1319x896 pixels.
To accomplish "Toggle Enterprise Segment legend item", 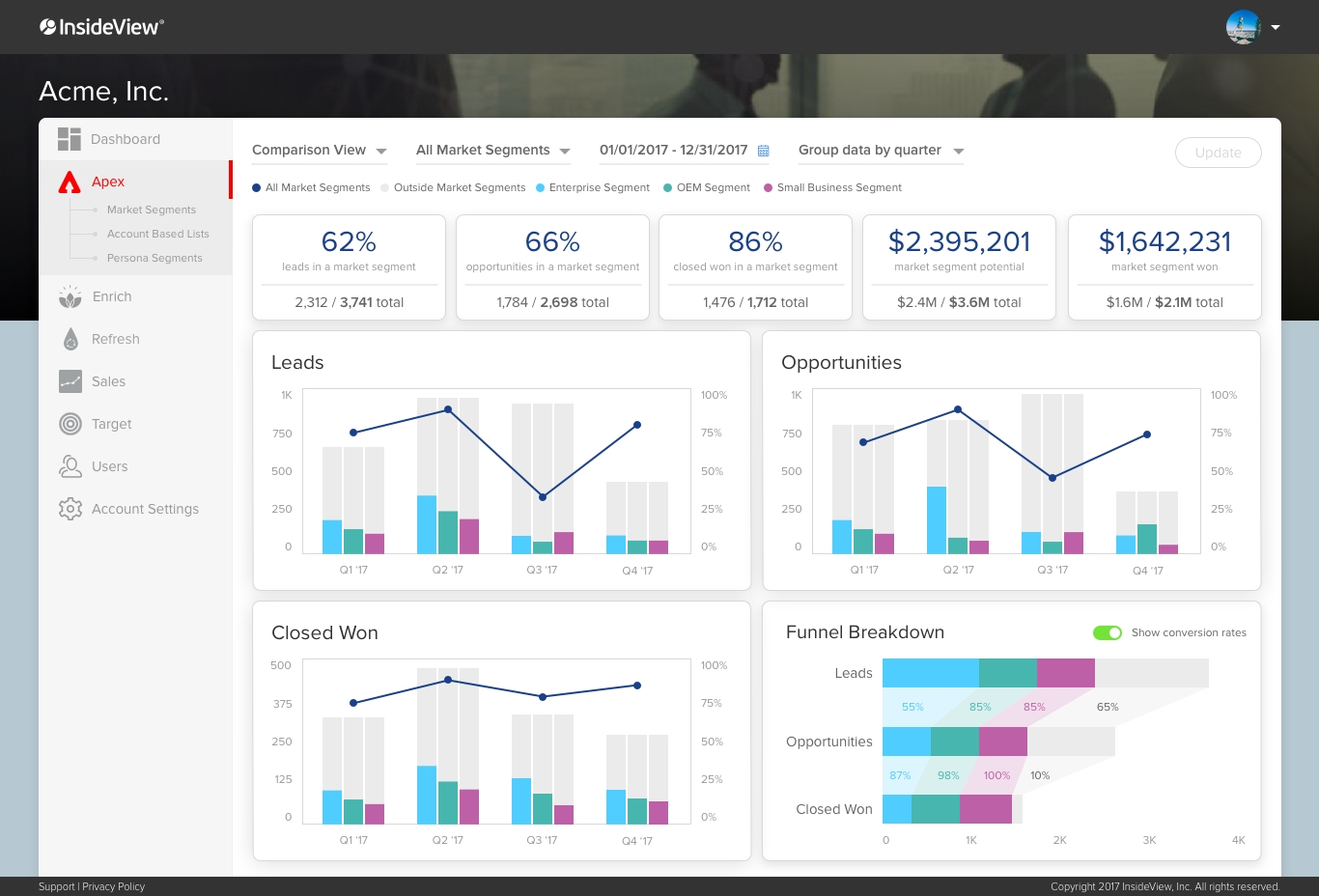I will coord(593,188).
